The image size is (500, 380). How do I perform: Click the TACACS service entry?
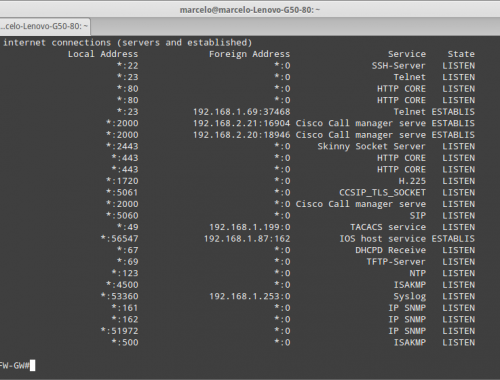pos(388,227)
